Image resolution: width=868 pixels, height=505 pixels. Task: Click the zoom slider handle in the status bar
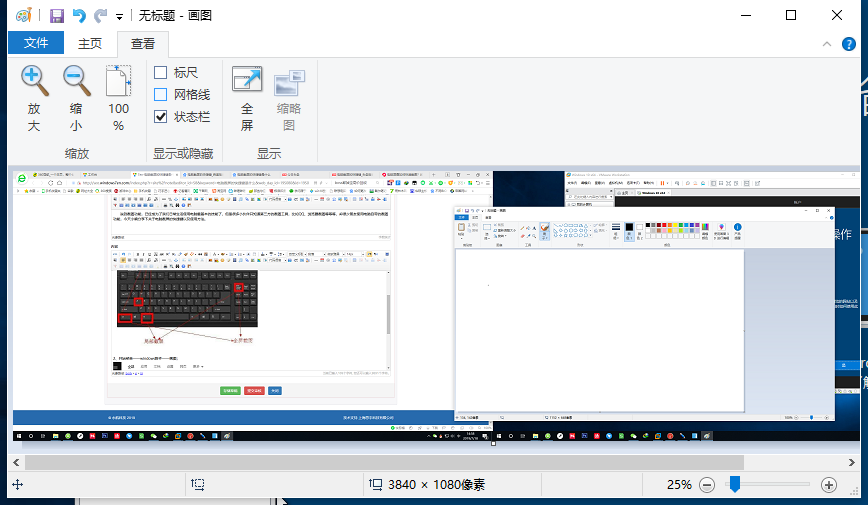[735, 484]
